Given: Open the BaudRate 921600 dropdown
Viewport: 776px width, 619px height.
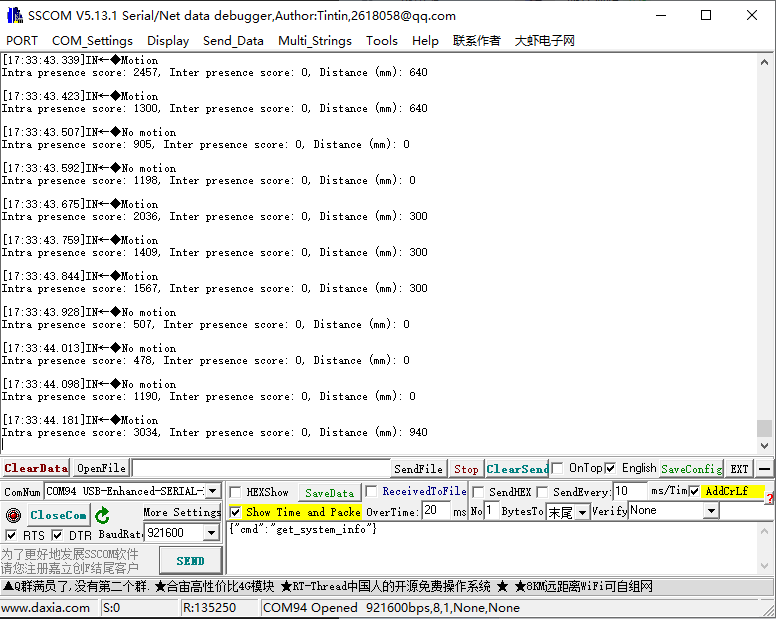Looking at the screenshot, I should pyautogui.click(x=211, y=534).
